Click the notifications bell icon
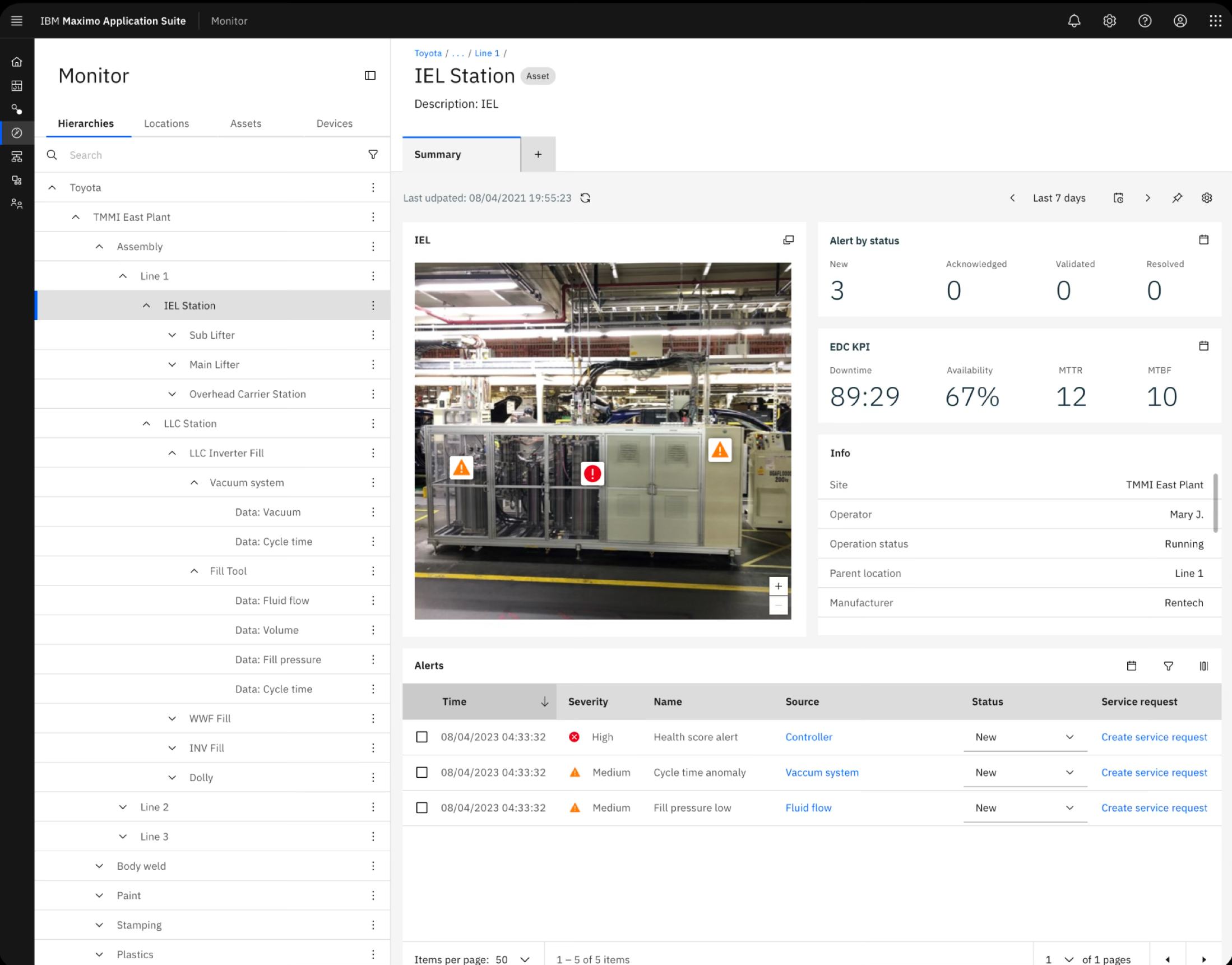This screenshot has width=1232, height=965. tap(1074, 21)
